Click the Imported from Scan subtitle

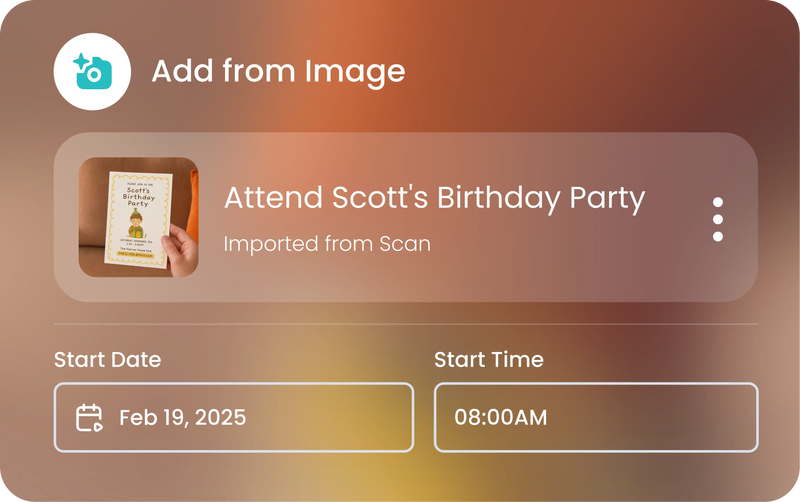click(x=327, y=244)
